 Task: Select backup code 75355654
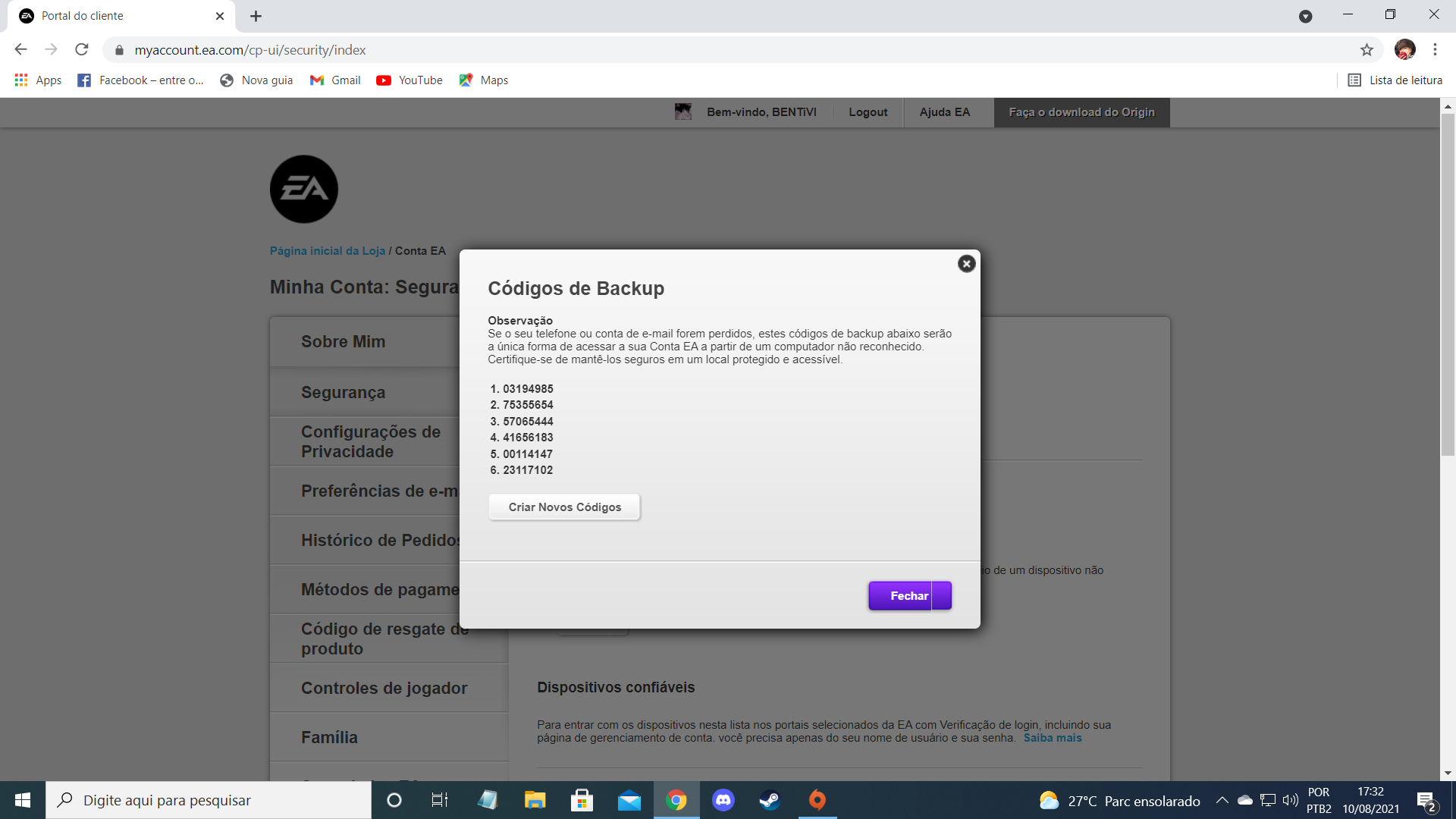[528, 405]
